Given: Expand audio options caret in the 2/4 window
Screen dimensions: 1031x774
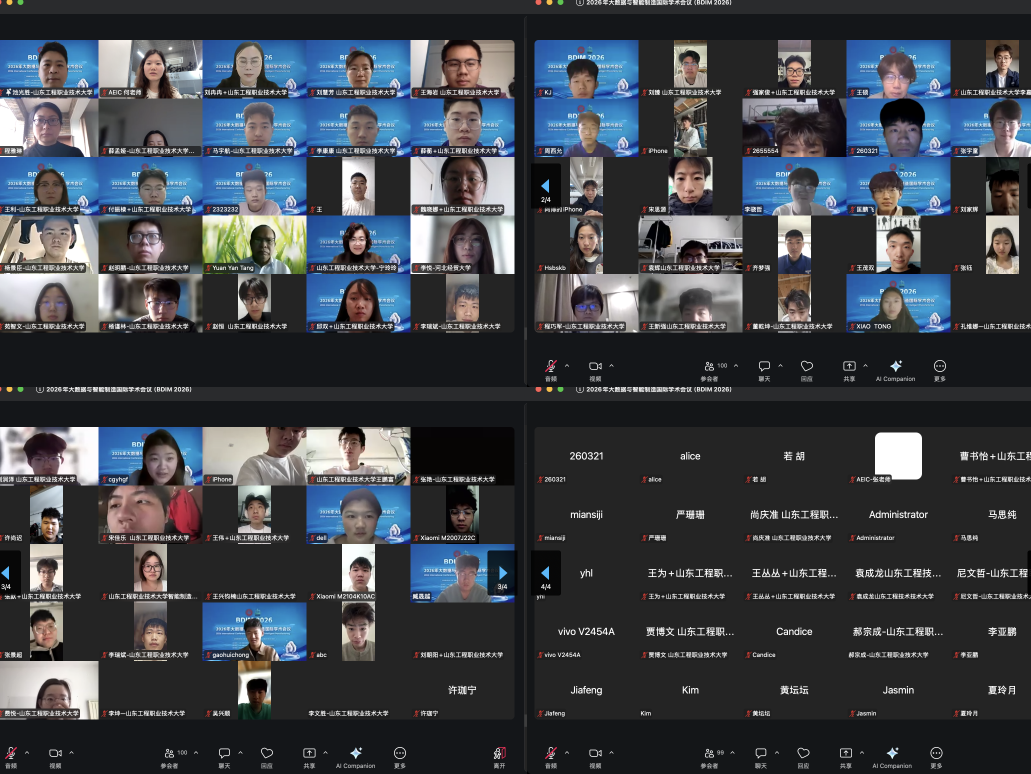Looking at the screenshot, I should (567, 366).
